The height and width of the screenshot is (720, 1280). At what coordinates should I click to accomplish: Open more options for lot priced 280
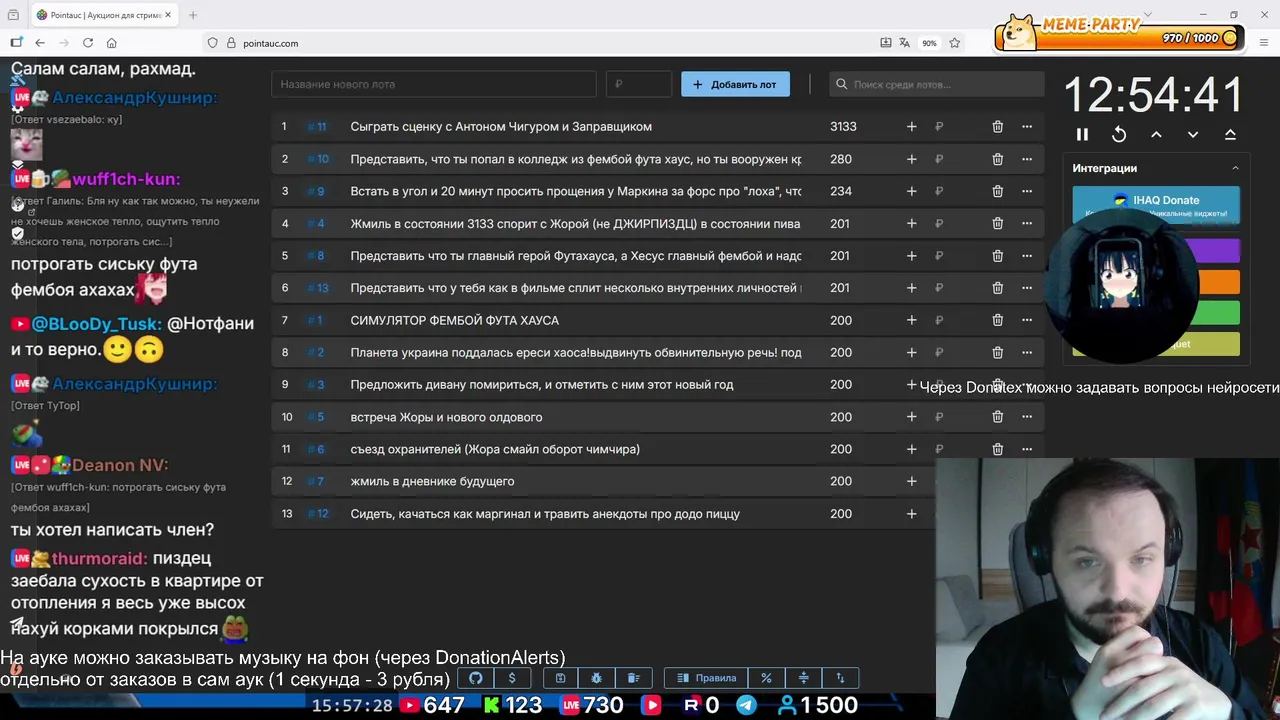(1026, 159)
